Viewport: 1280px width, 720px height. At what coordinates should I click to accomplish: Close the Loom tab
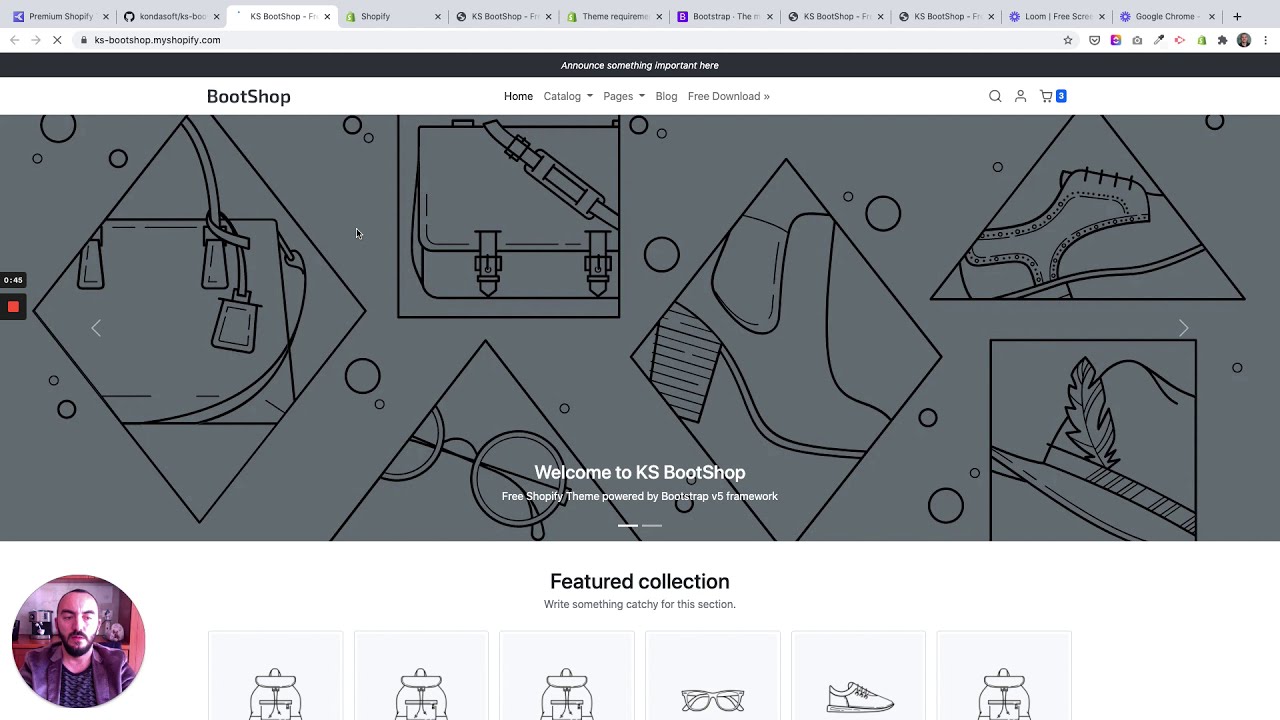point(1101,16)
